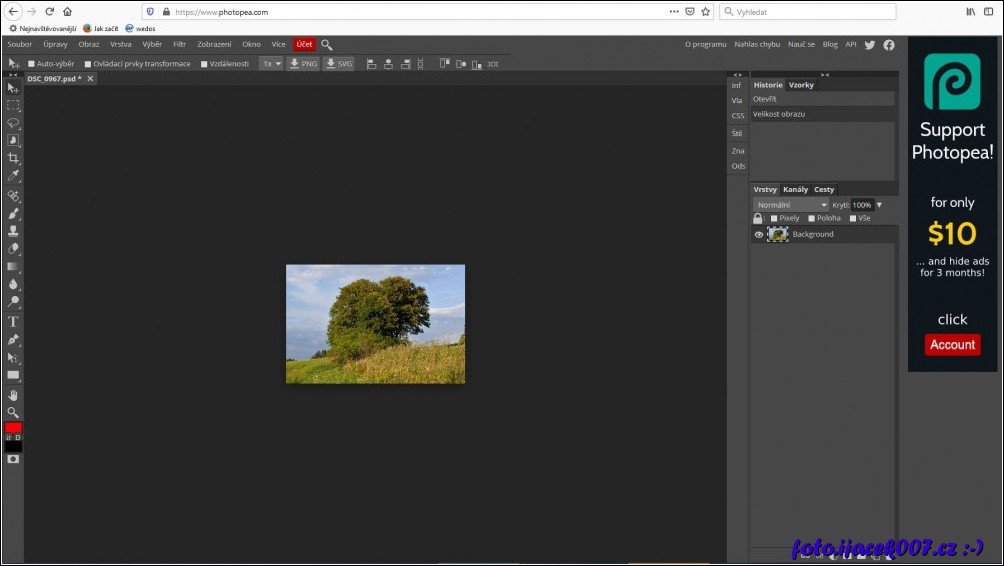Open the 1x export scale dropdown

coord(271,64)
